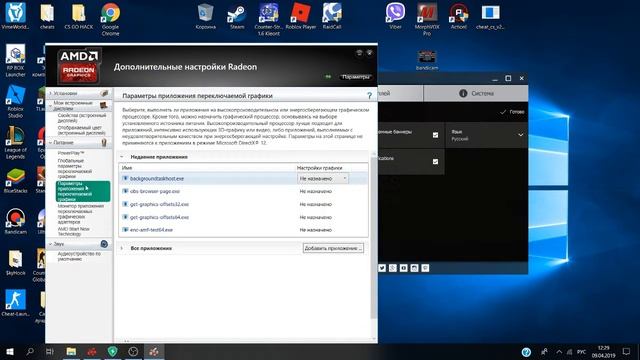
Task: Collapse the Недавние приложения section
Action: tap(122, 157)
